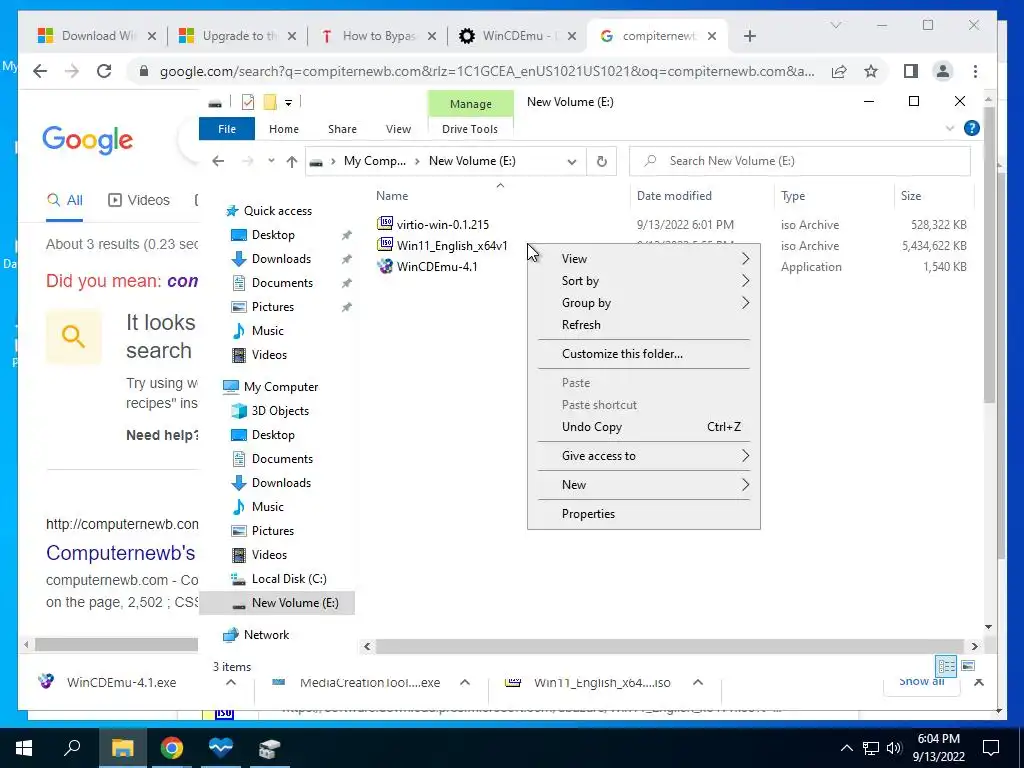1024x768 pixels.
Task: Open the Give access to submenu
Action: click(x=643, y=456)
